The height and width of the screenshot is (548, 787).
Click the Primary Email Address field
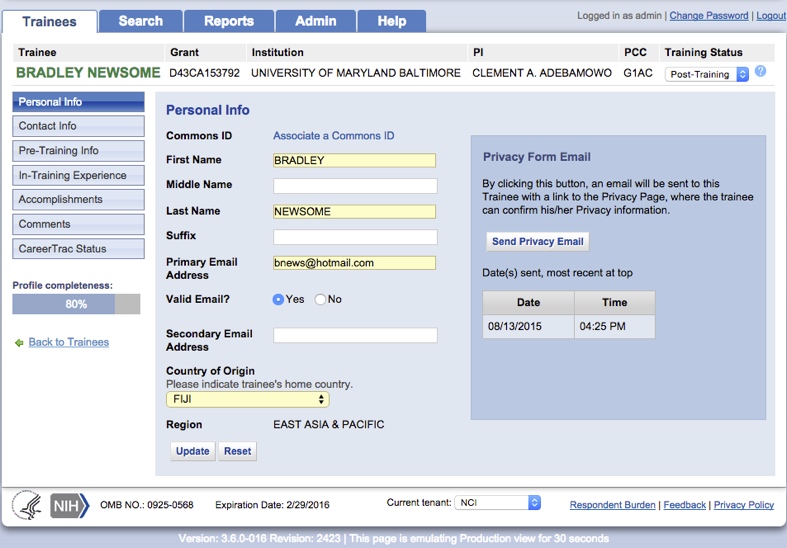pos(354,263)
